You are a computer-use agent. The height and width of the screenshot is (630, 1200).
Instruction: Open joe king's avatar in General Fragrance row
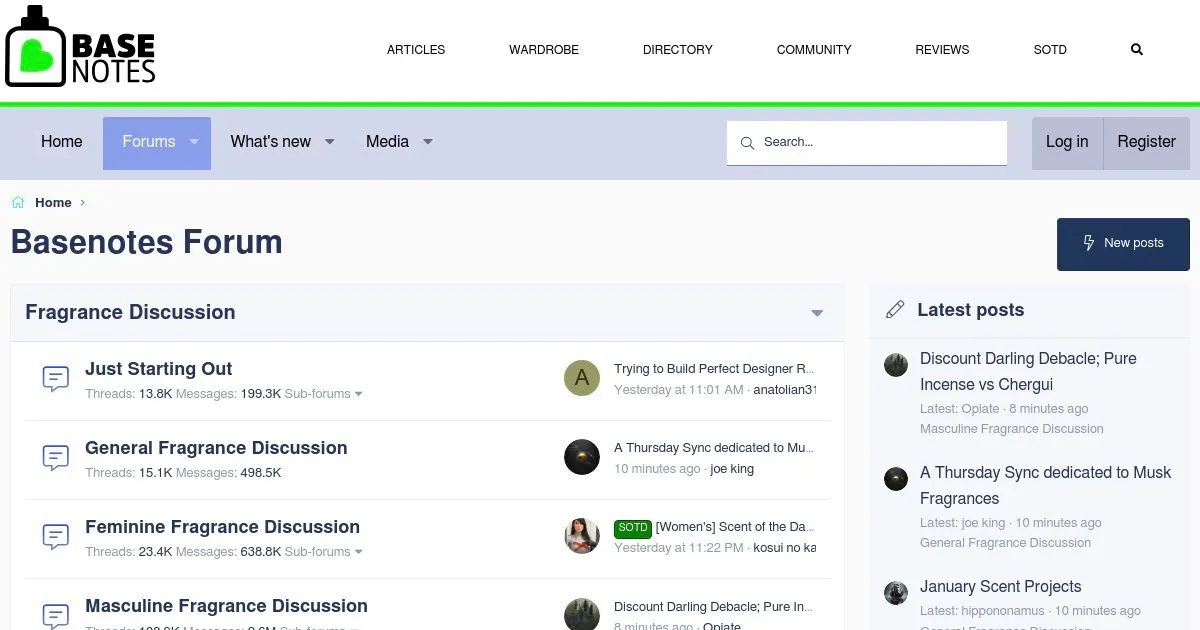(x=582, y=457)
